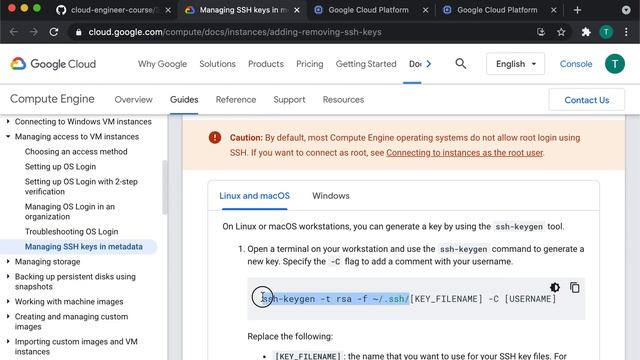
Task: Reload the page with refresh icon
Action: (54, 32)
